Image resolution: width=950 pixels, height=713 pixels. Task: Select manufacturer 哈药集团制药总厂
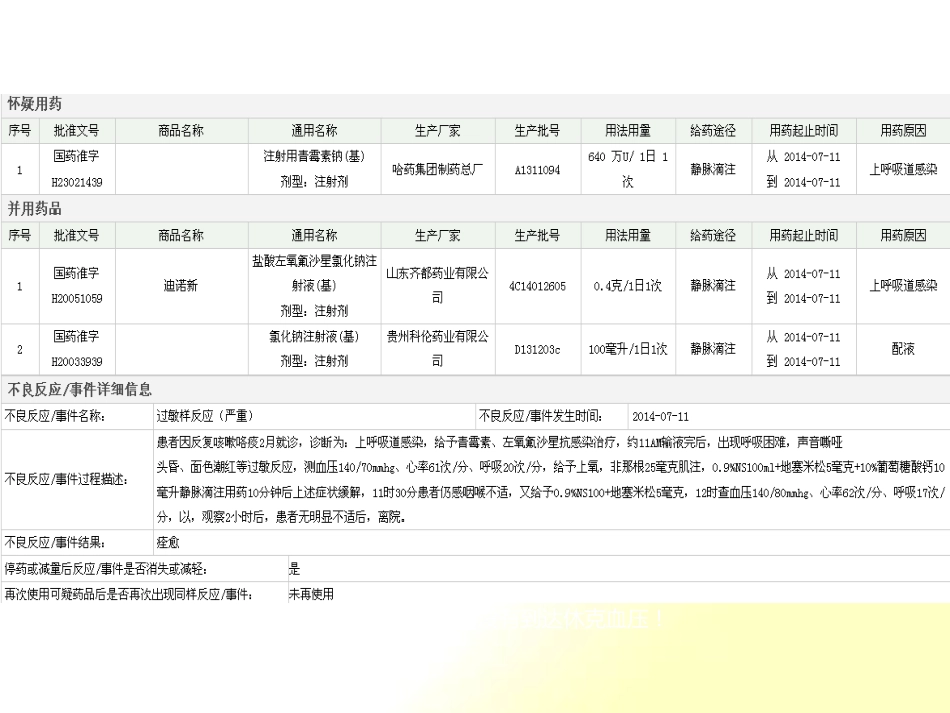(437, 169)
